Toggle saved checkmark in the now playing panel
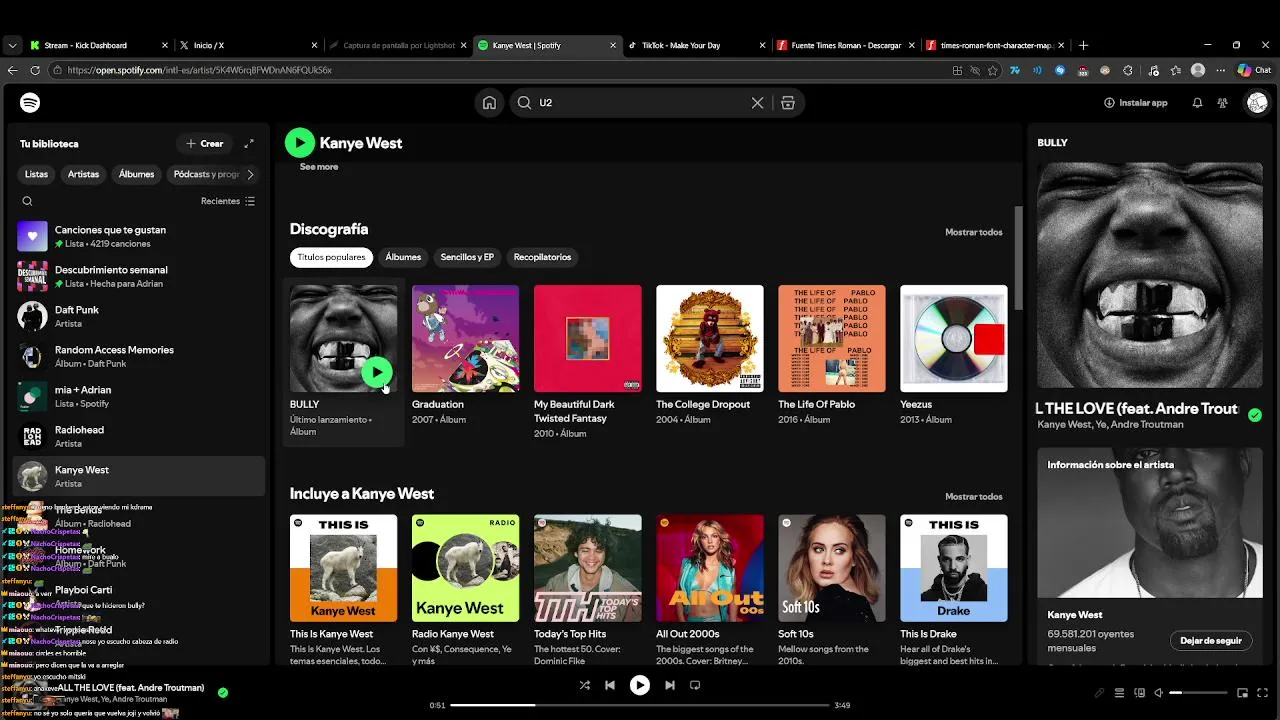Screen dimensions: 1280x720 pos(1255,415)
